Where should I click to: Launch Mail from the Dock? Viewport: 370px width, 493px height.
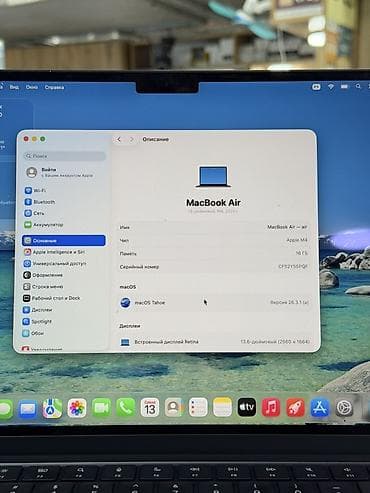pyautogui.click(x=28, y=408)
